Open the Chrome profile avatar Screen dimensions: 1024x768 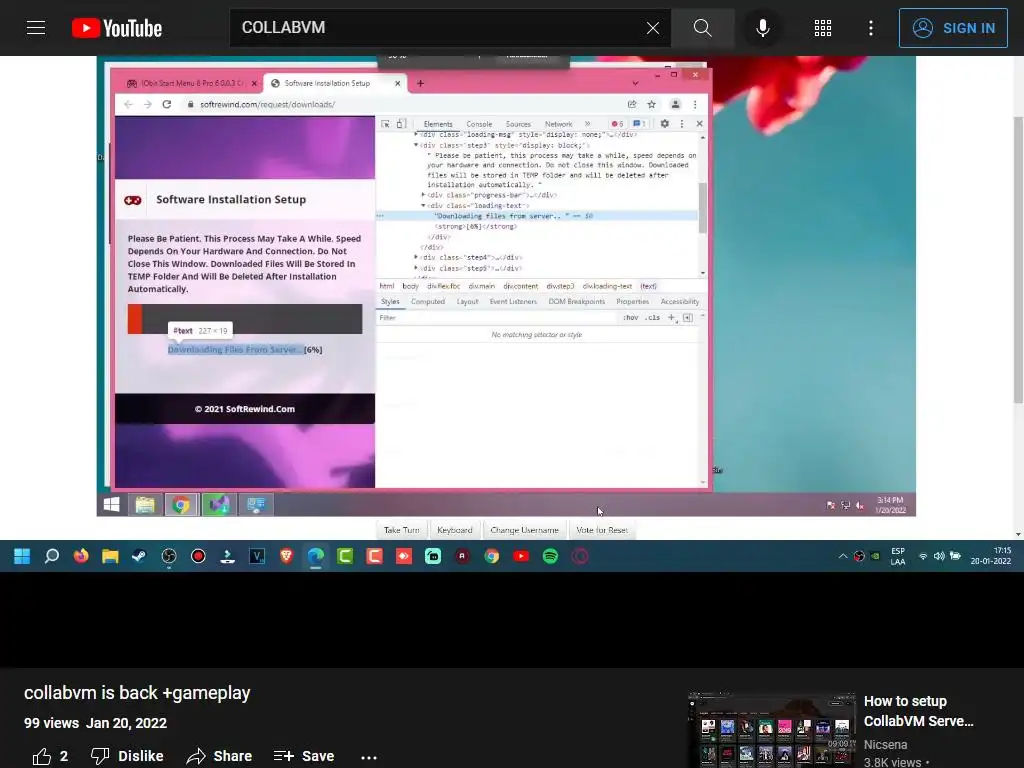[x=676, y=104]
